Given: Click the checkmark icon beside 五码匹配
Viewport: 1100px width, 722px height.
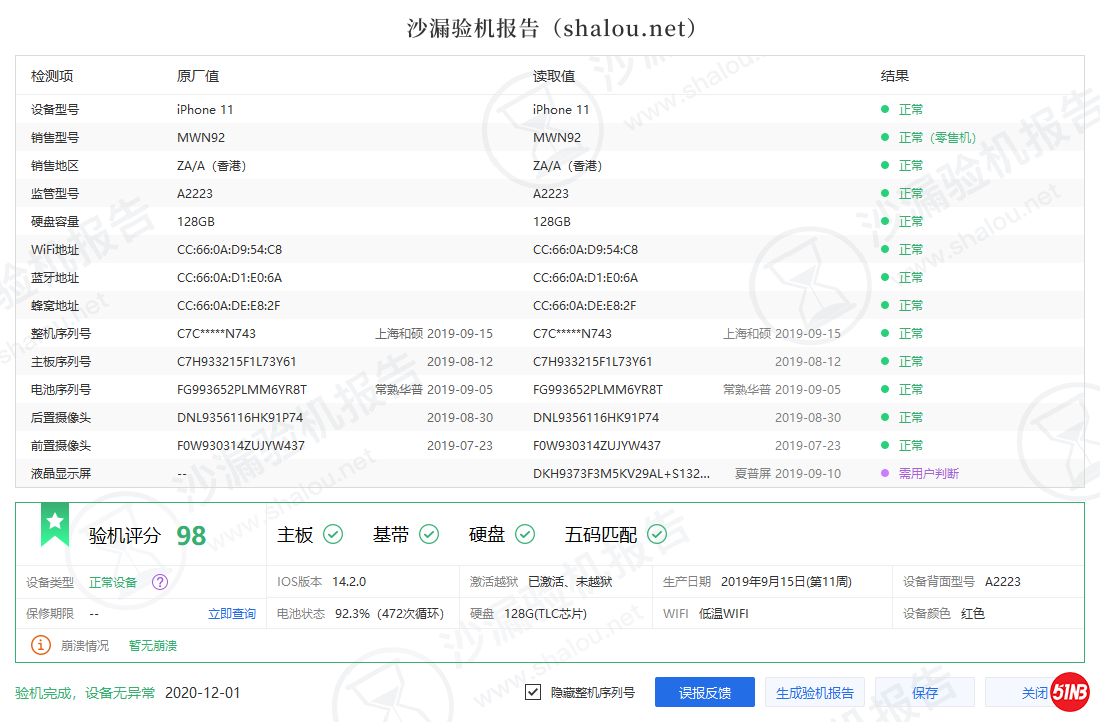Looking at the screenshot, I should (x=657, y=535).
